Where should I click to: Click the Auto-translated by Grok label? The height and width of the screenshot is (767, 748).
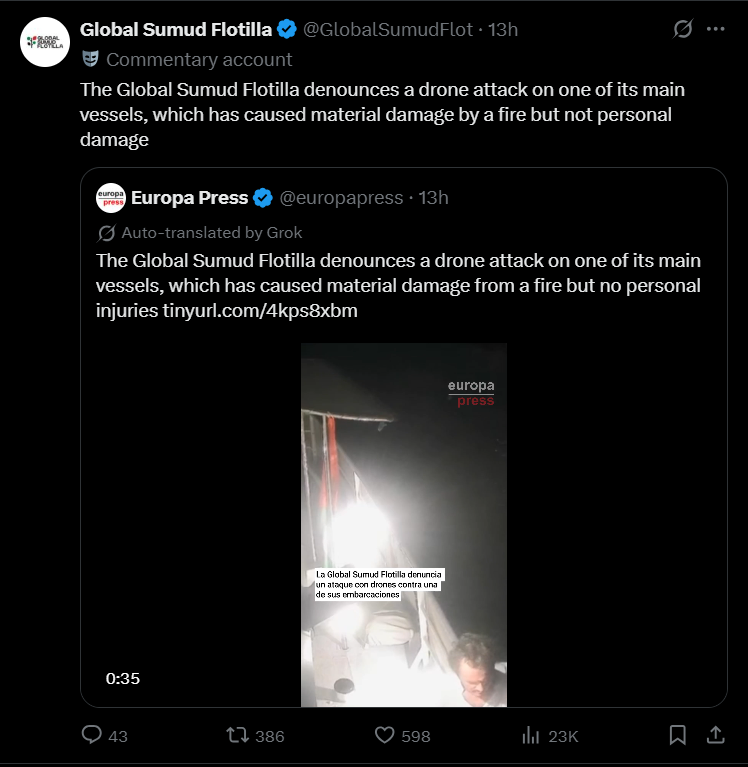(211, 232)
